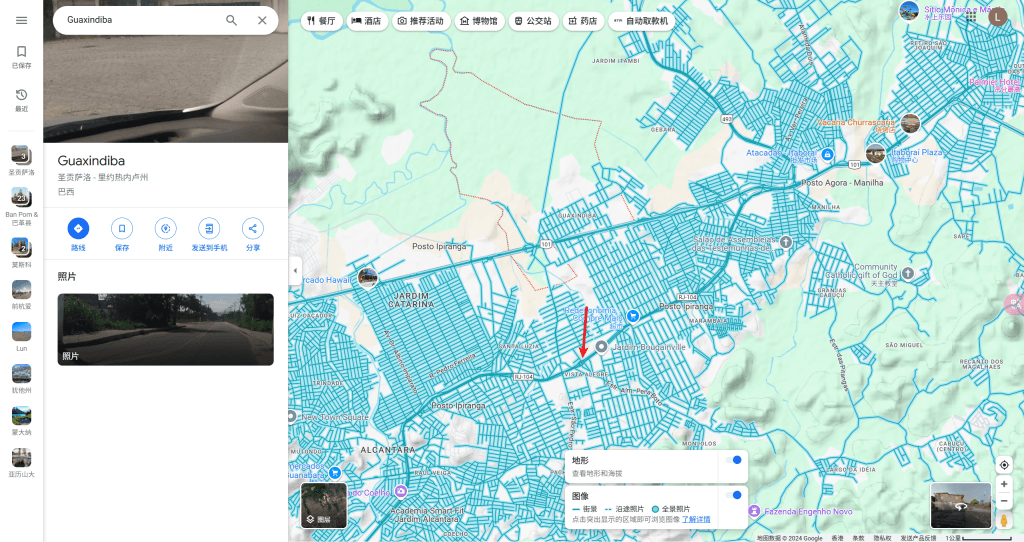Send Guaxindiba to phone (发送到手机)

point(209,228)
